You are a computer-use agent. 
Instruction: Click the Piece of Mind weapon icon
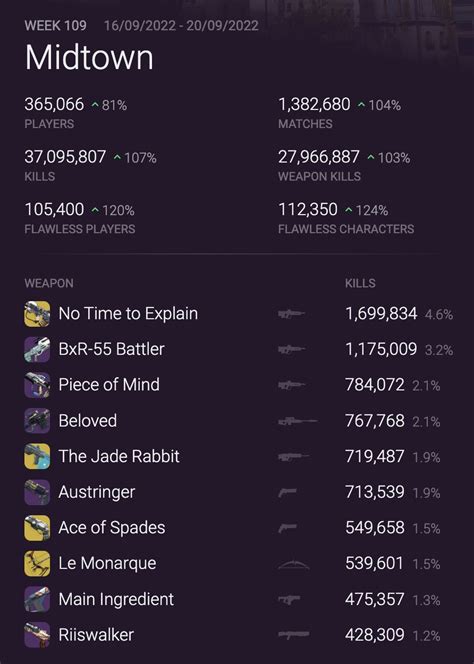[37, 385]
